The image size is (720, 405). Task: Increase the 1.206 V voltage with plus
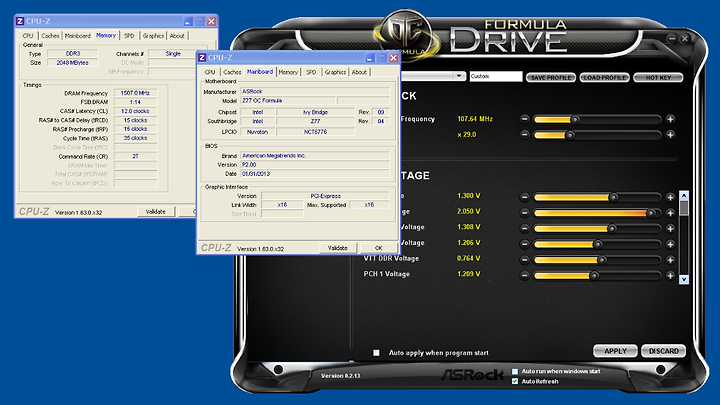point(670,244)
